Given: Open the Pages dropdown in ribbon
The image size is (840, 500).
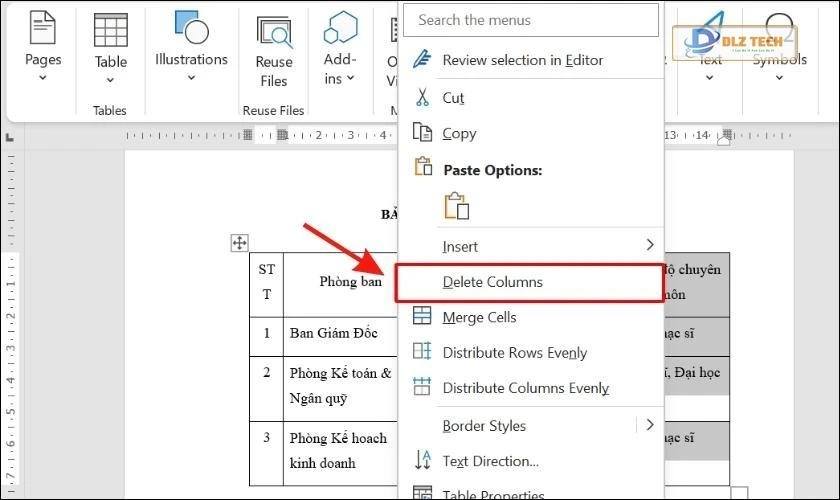Looking at the screenshot, I should pos(43,50).
